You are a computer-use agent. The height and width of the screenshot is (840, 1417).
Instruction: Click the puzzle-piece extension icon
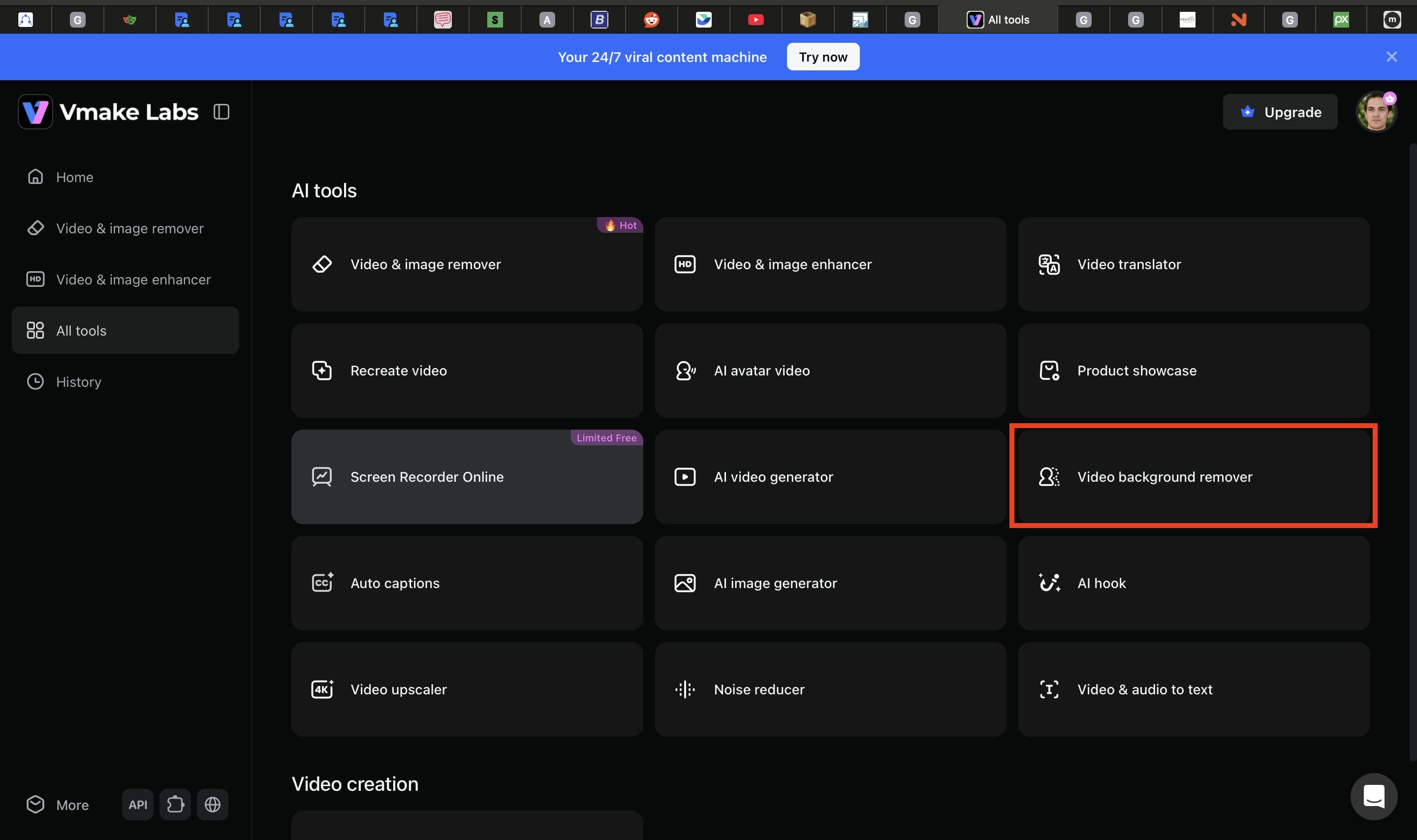tap(175, 805)
